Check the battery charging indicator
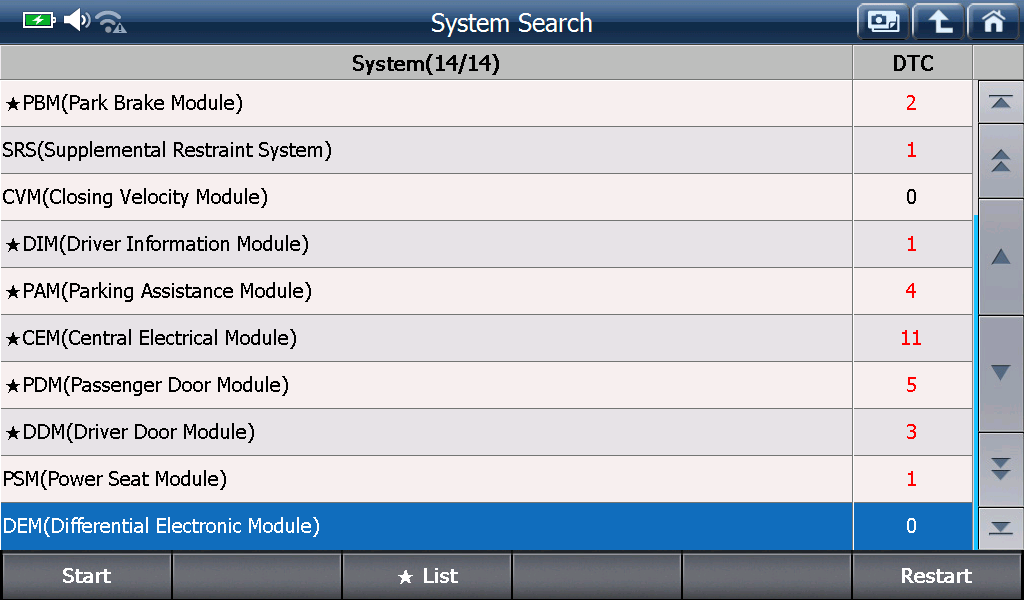This screenshot has height=600, width=1024. 39,21
